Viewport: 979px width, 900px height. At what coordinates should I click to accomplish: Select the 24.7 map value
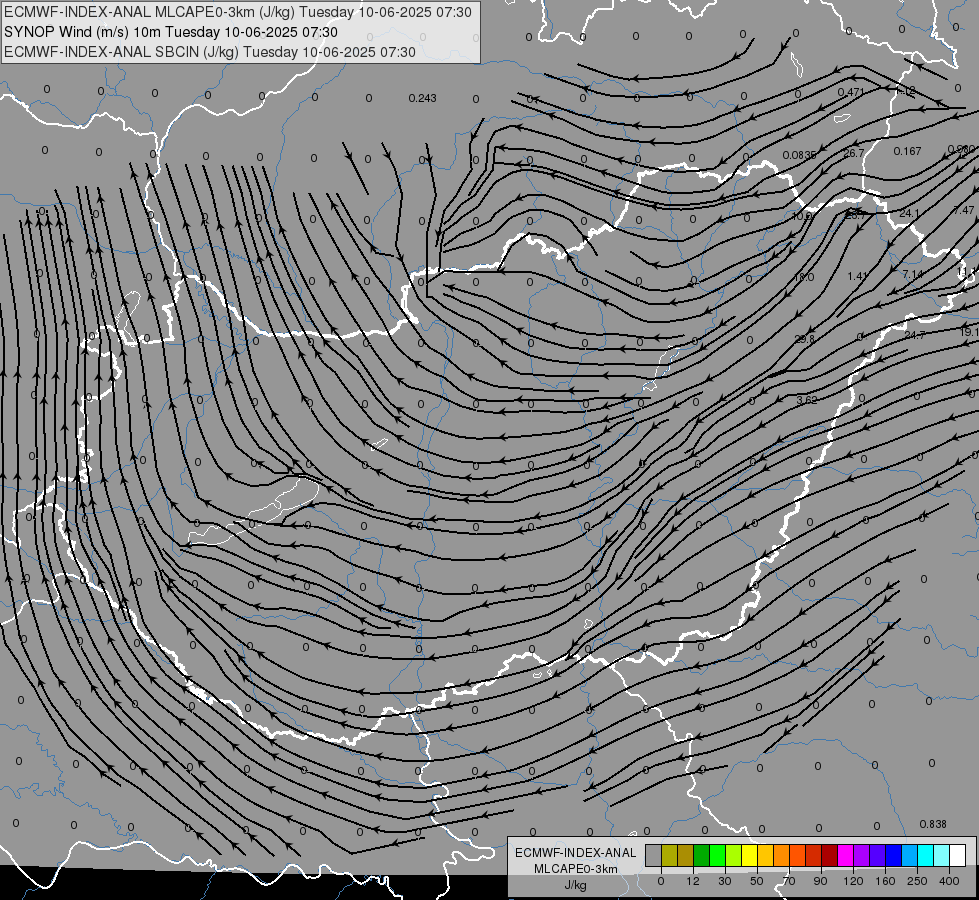pyautogui.click(x=915, y=335)
